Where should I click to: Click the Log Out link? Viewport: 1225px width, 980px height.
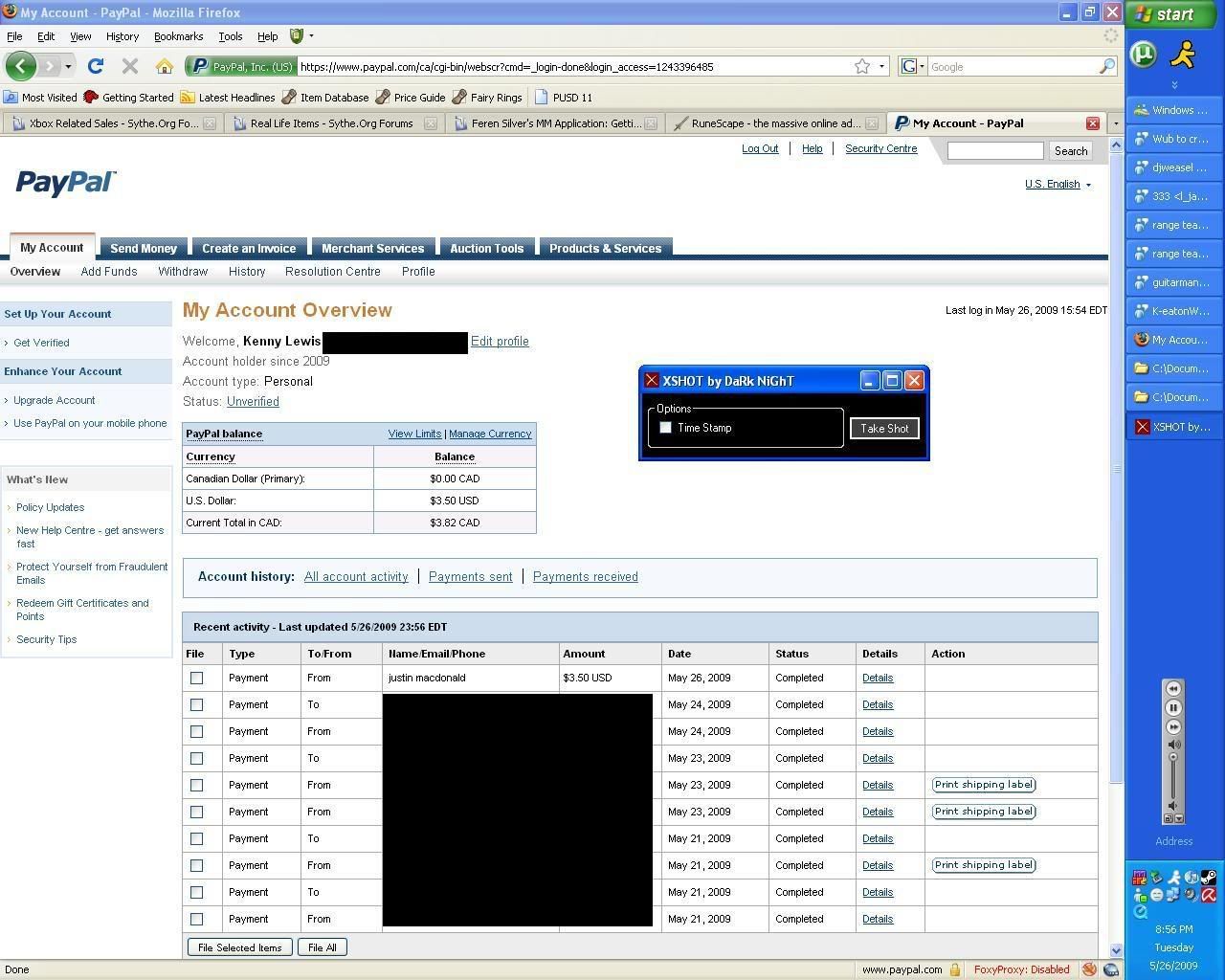[x=760, y=148]
